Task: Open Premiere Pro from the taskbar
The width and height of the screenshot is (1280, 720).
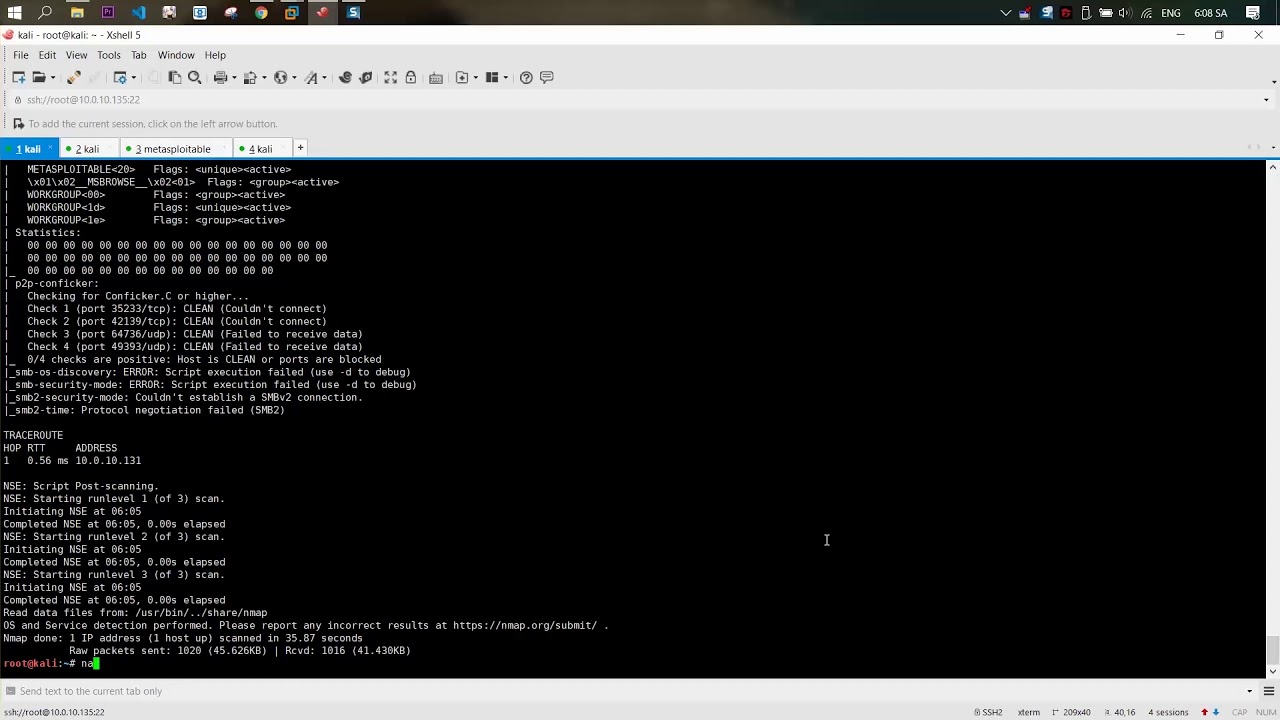Action: coord(108,12)
